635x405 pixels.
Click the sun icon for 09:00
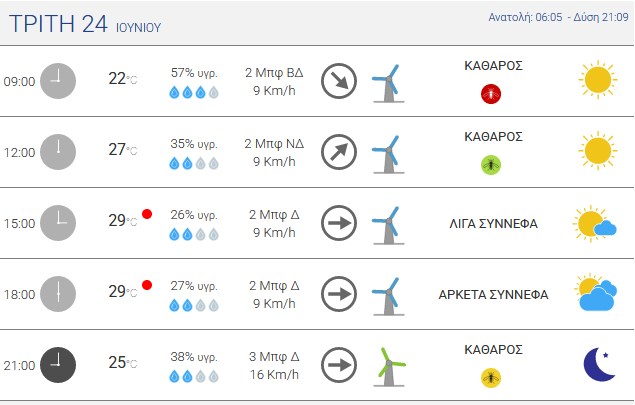click(x=598, y=80)
